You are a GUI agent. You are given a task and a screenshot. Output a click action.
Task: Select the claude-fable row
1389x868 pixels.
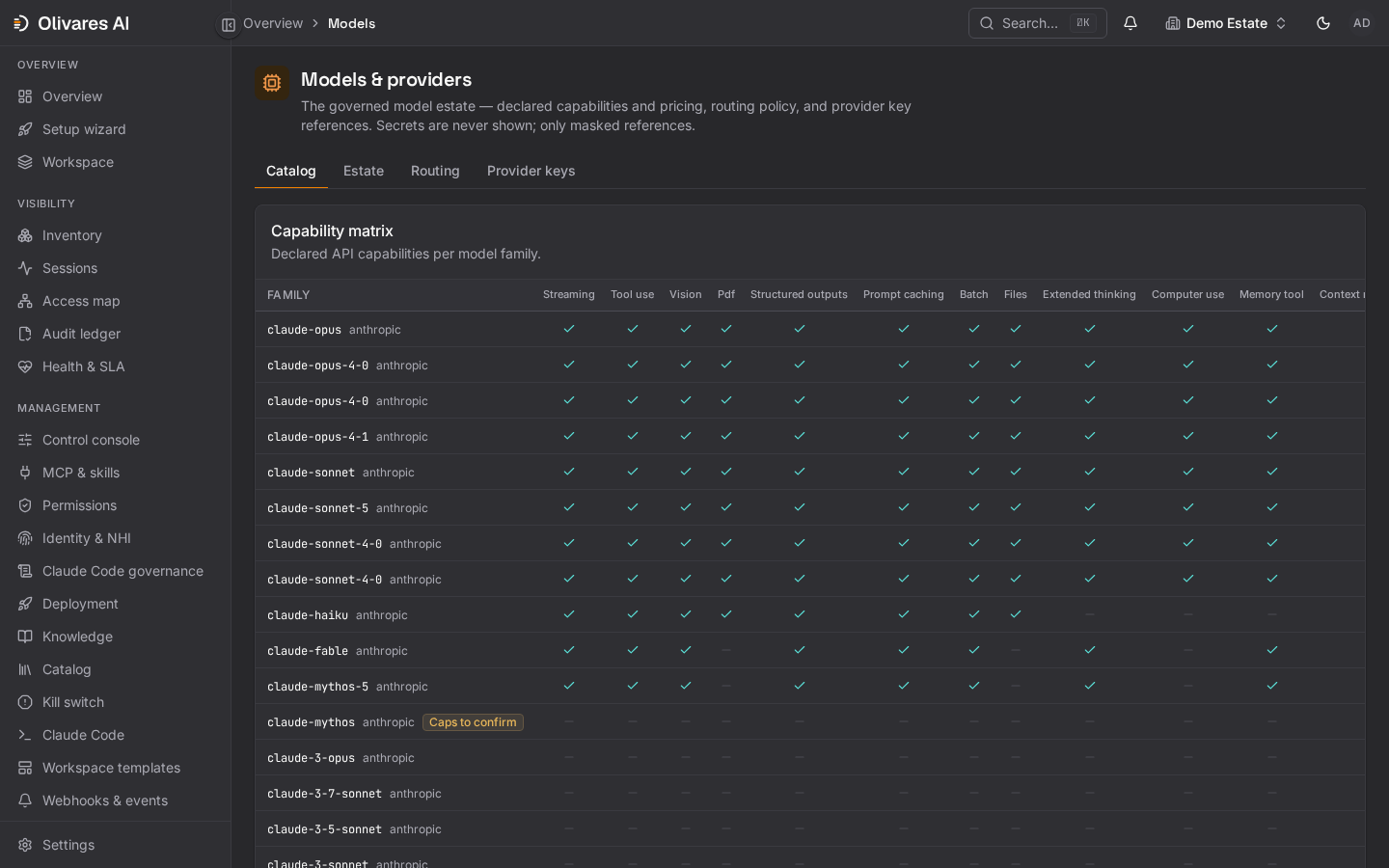[810, 651]
